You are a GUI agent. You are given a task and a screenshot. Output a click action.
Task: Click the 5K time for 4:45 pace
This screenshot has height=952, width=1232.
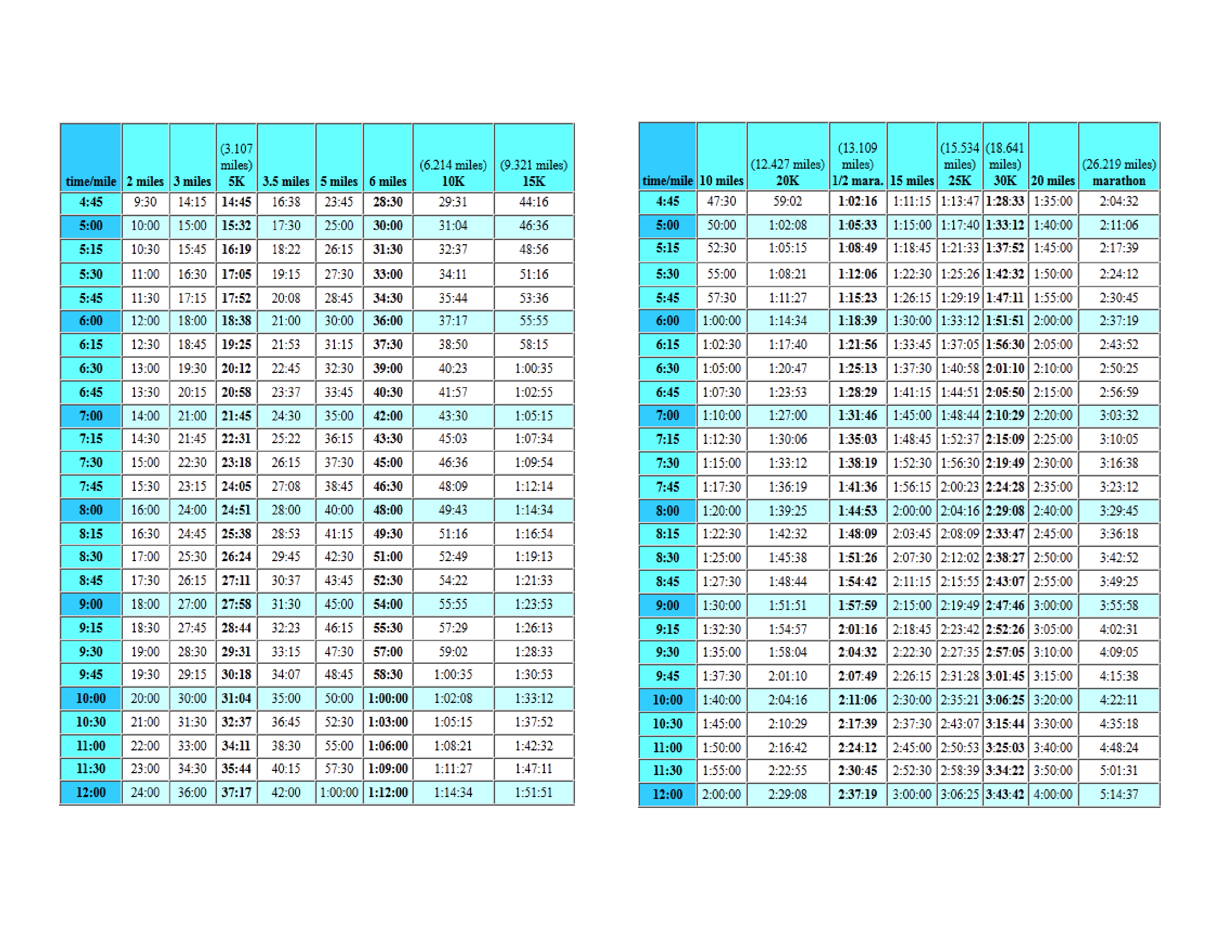coord(236,202)
